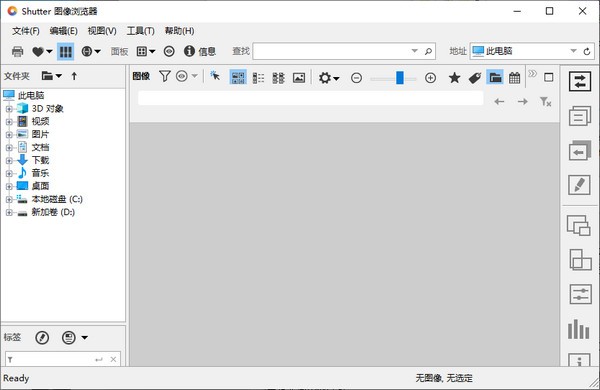The height and width of the screenshot is (390, 600).
Task: Click the swap arrows icon in right sidebar
Action: 580,81
